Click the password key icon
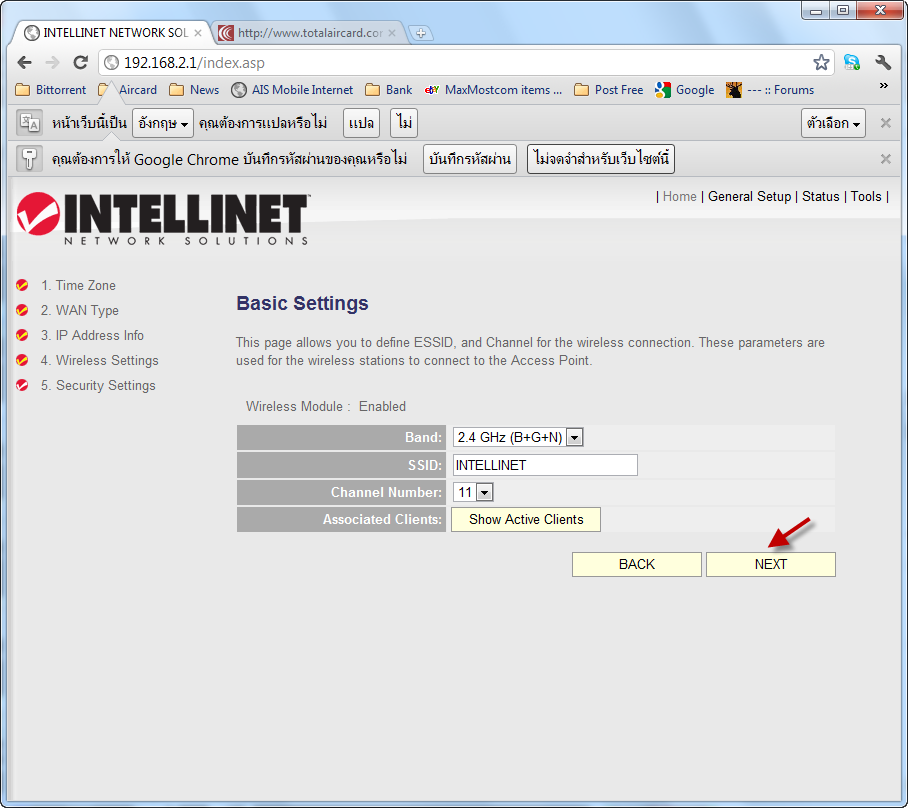 (x=30, y=159)
